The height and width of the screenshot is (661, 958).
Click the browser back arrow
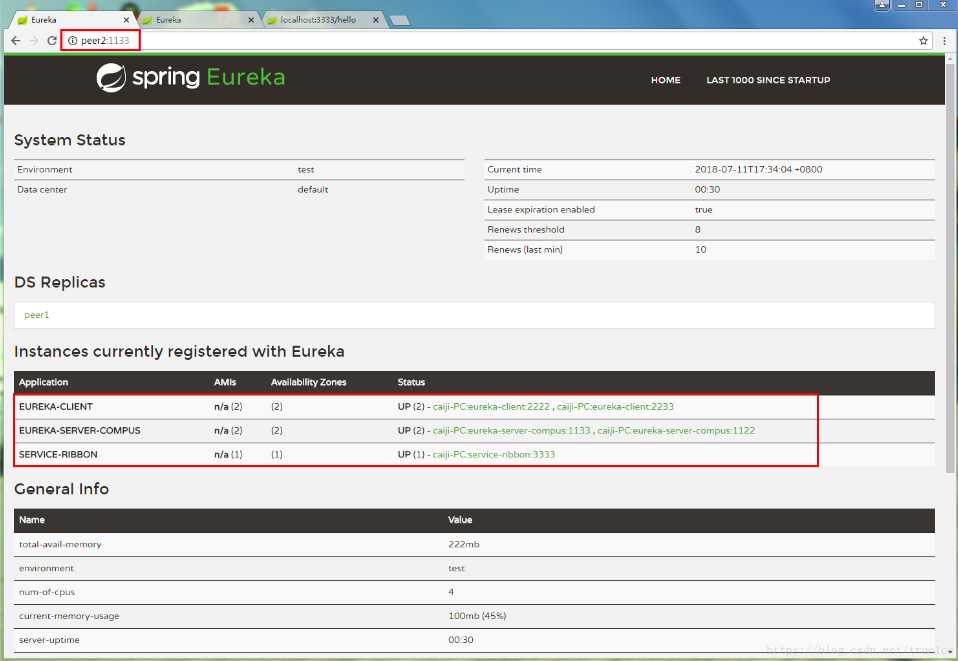point(16,40)
